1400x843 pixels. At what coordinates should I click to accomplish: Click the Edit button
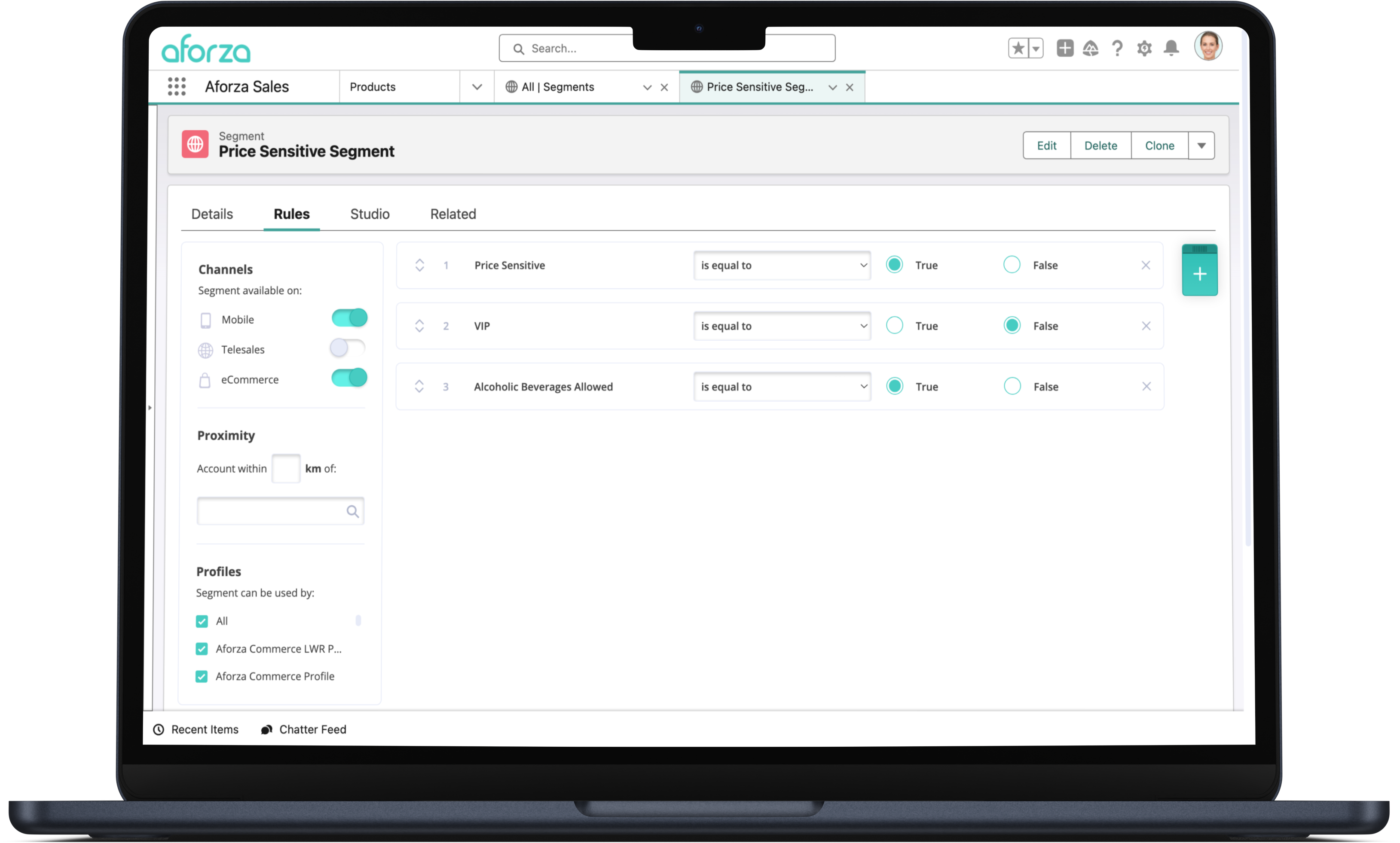pyautogui.click(x=1047, y=145)
